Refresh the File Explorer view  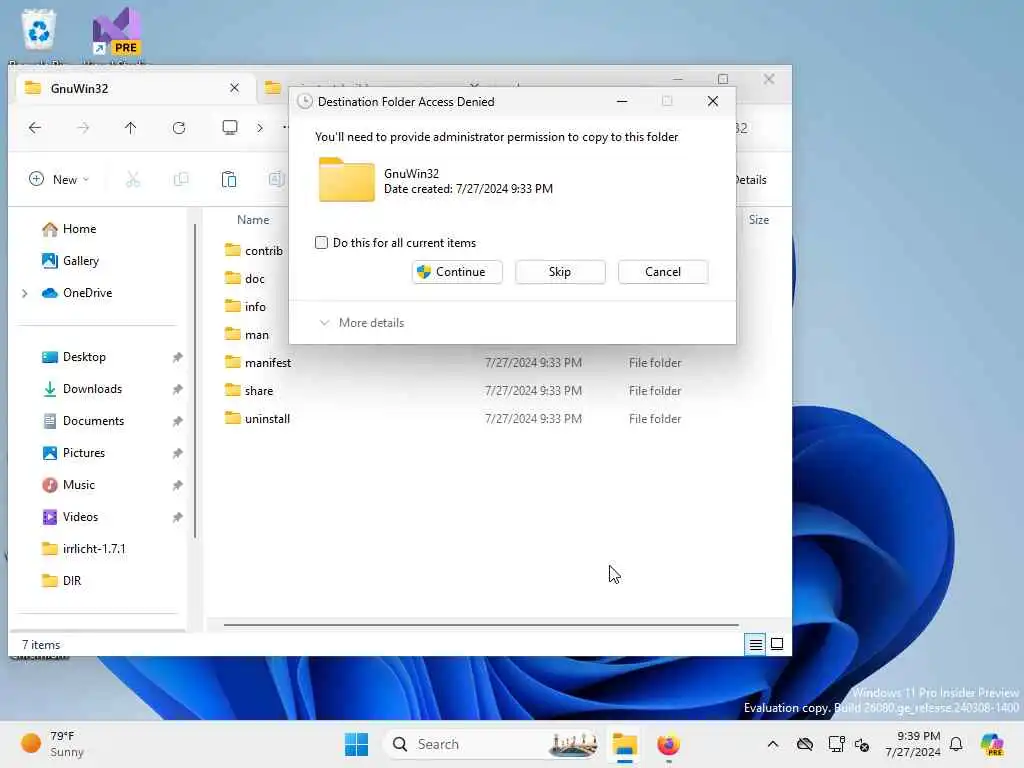tap(179, 128)
